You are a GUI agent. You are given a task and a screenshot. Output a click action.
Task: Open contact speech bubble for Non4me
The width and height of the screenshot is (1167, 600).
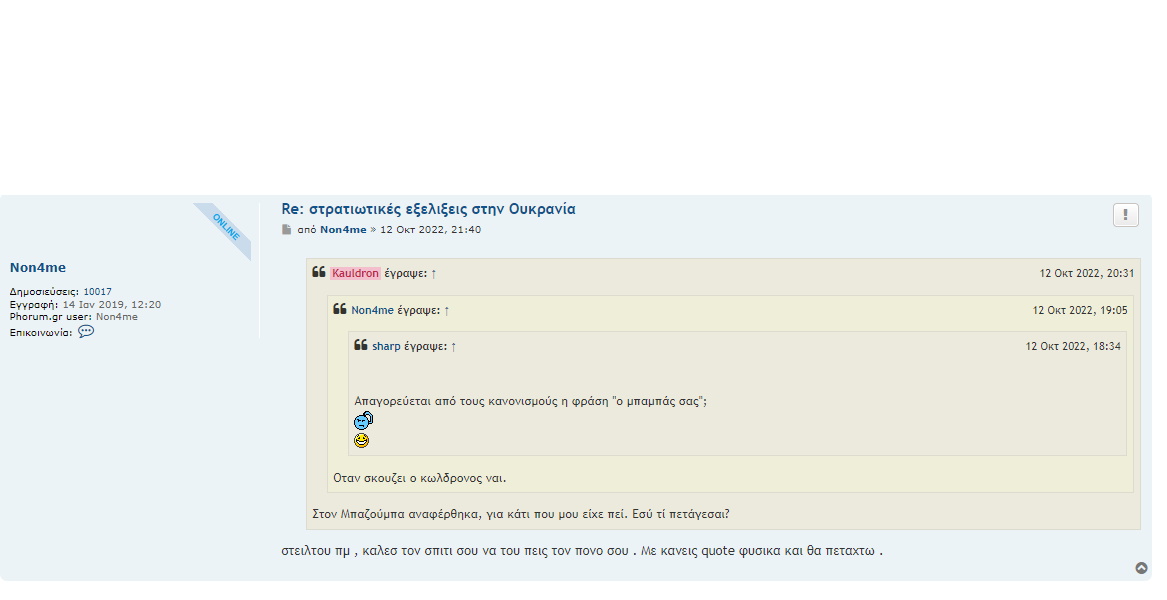point(86,331)
